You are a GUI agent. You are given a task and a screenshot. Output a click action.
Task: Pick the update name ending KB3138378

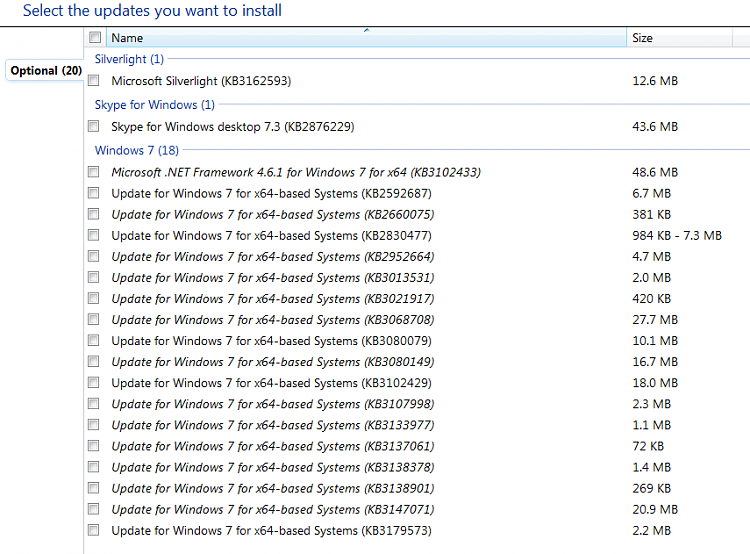(273, 467)
